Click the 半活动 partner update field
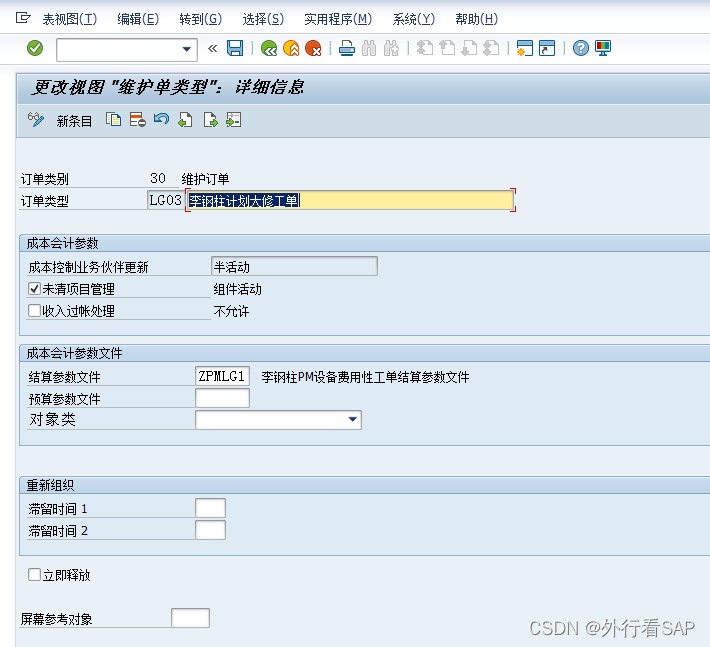 (294, 266)
